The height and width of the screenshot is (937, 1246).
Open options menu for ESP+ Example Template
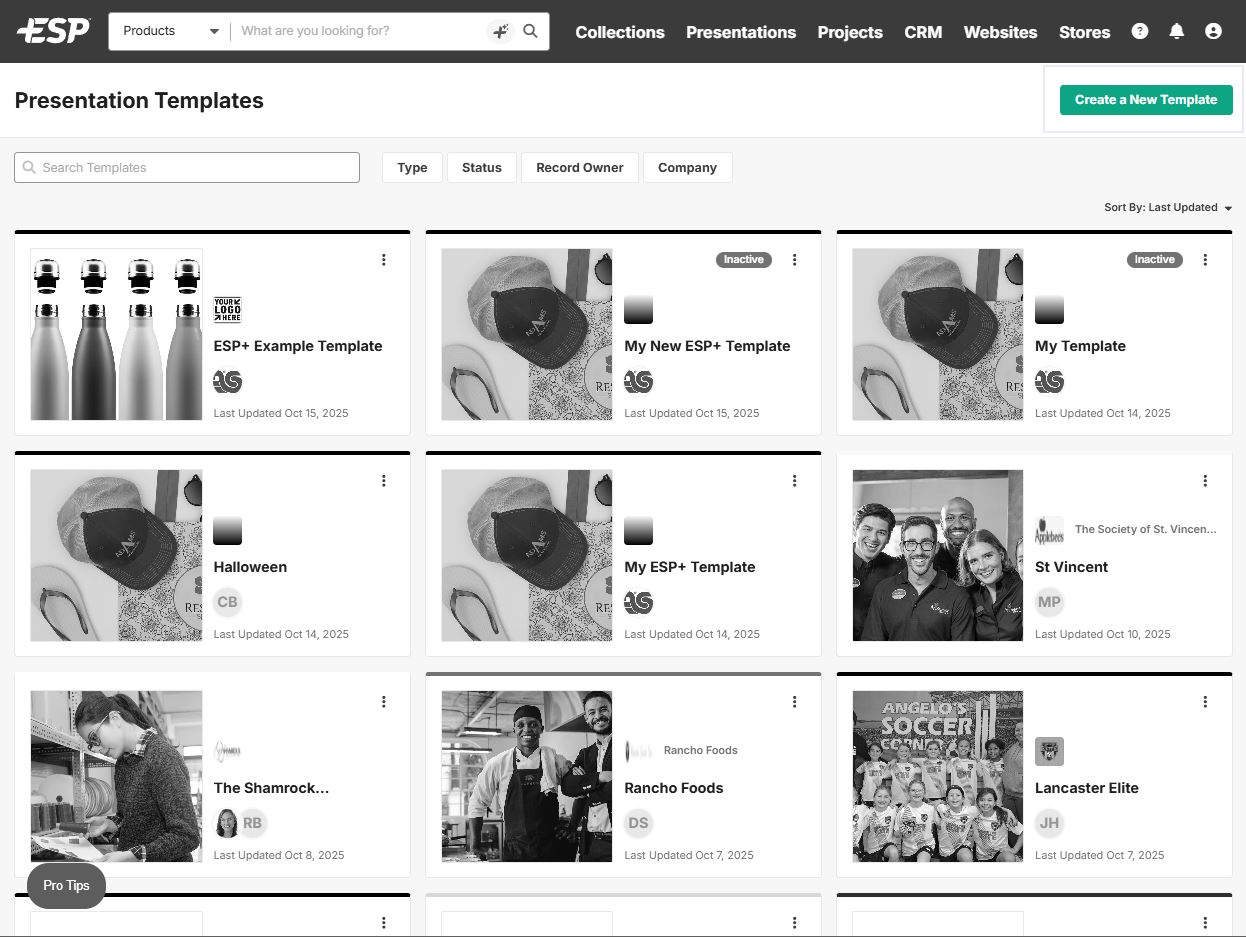click(x=384, y=260)
